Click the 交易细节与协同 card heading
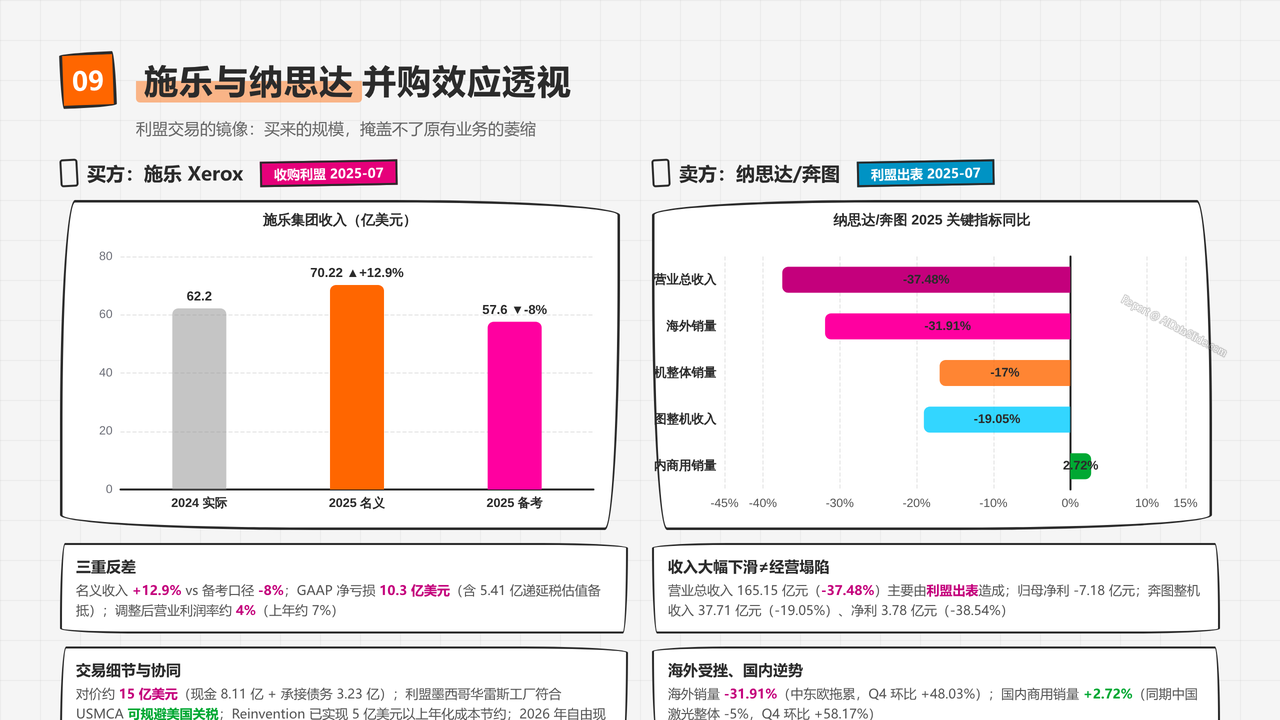This screenshot has height=720, width=1280. click(128, 670)
